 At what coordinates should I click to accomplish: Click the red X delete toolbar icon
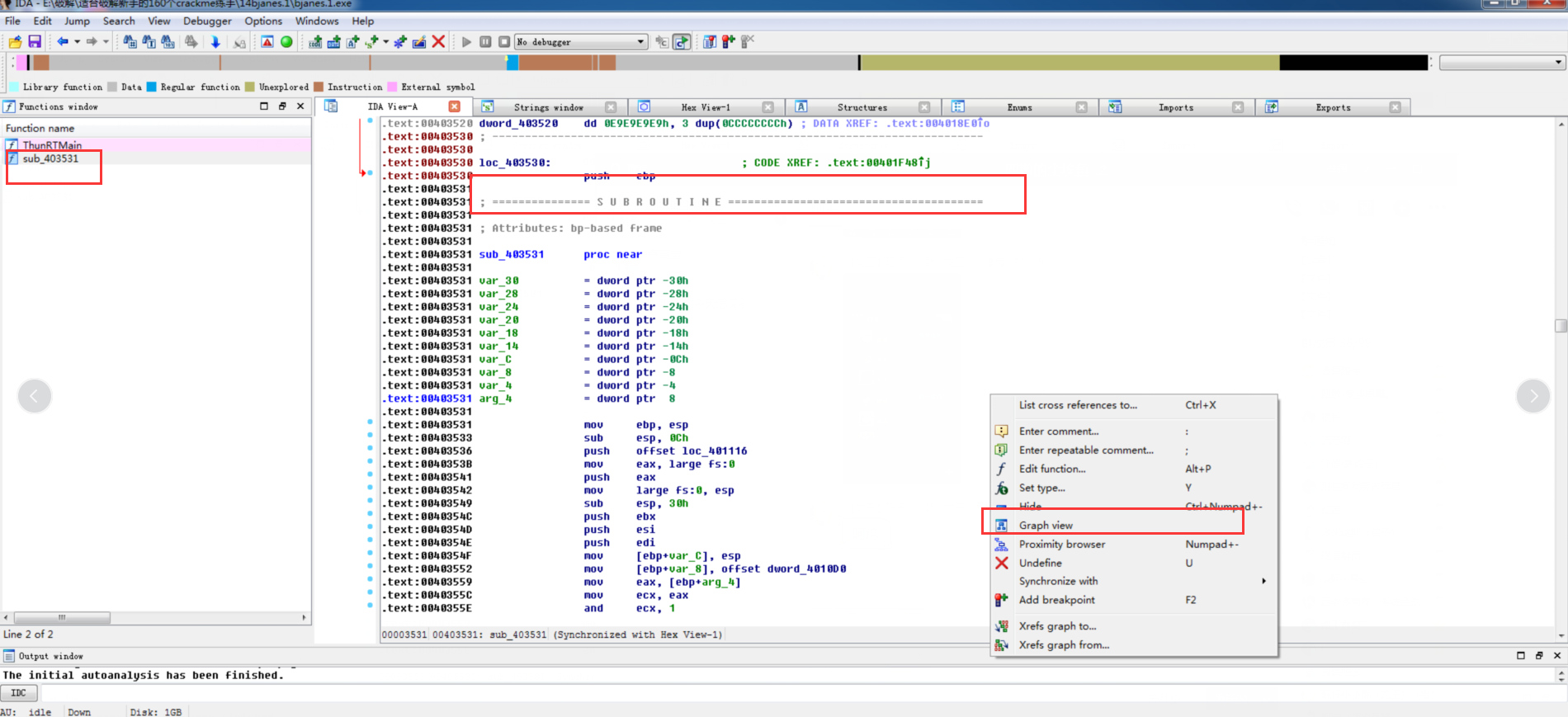click(x=439, y=41)
